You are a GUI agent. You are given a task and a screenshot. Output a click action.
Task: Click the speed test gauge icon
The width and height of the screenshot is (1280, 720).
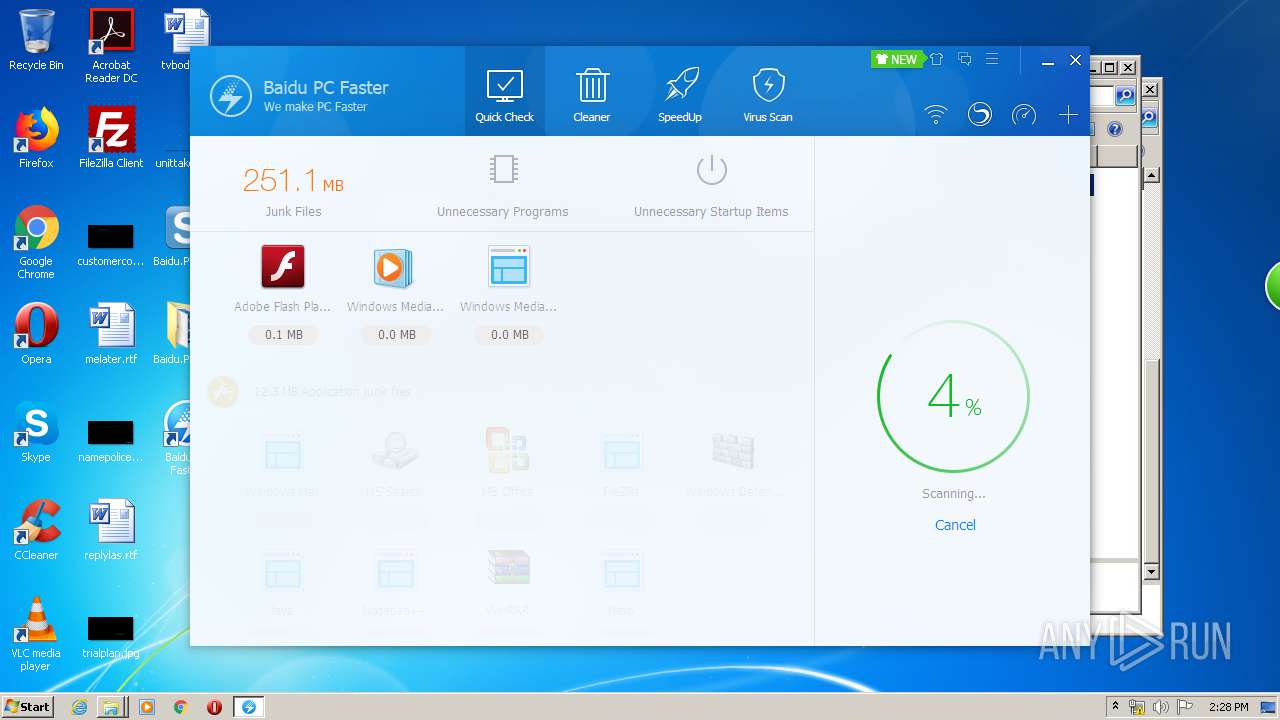click(x=1024, y=115)
